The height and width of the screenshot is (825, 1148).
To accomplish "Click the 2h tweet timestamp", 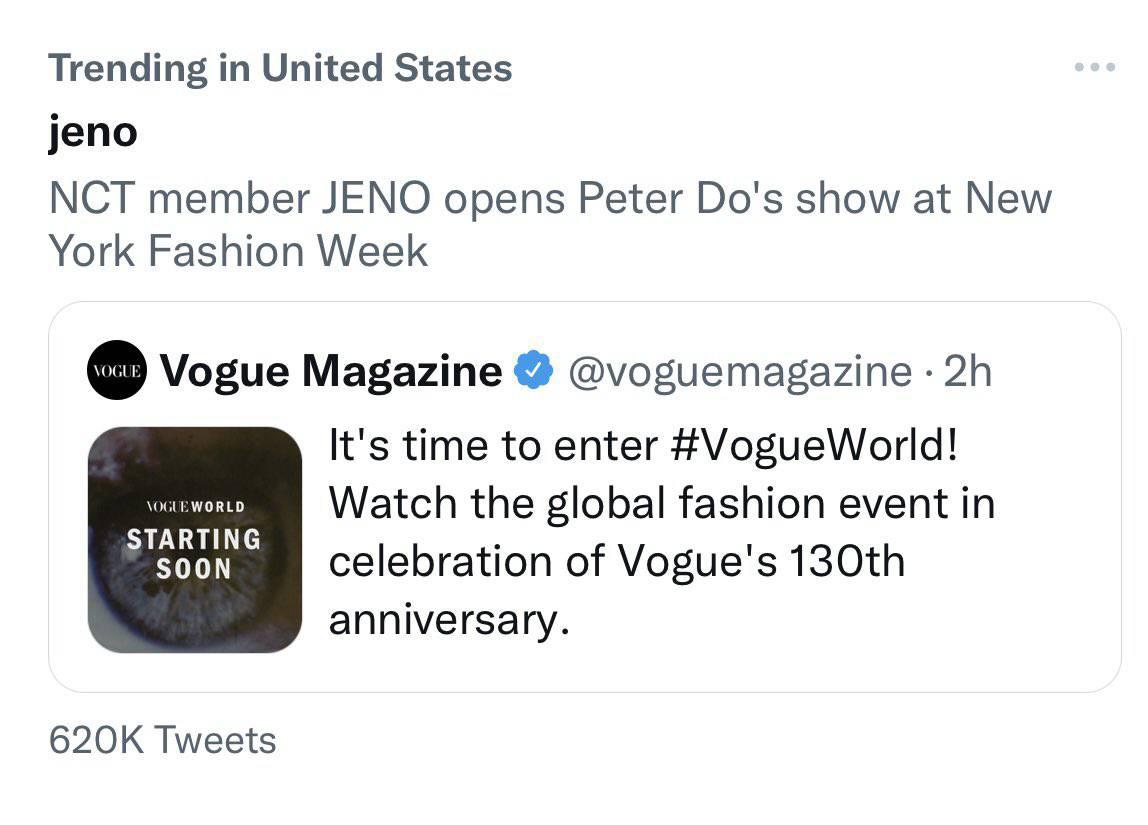I will (x=967, y=371).
